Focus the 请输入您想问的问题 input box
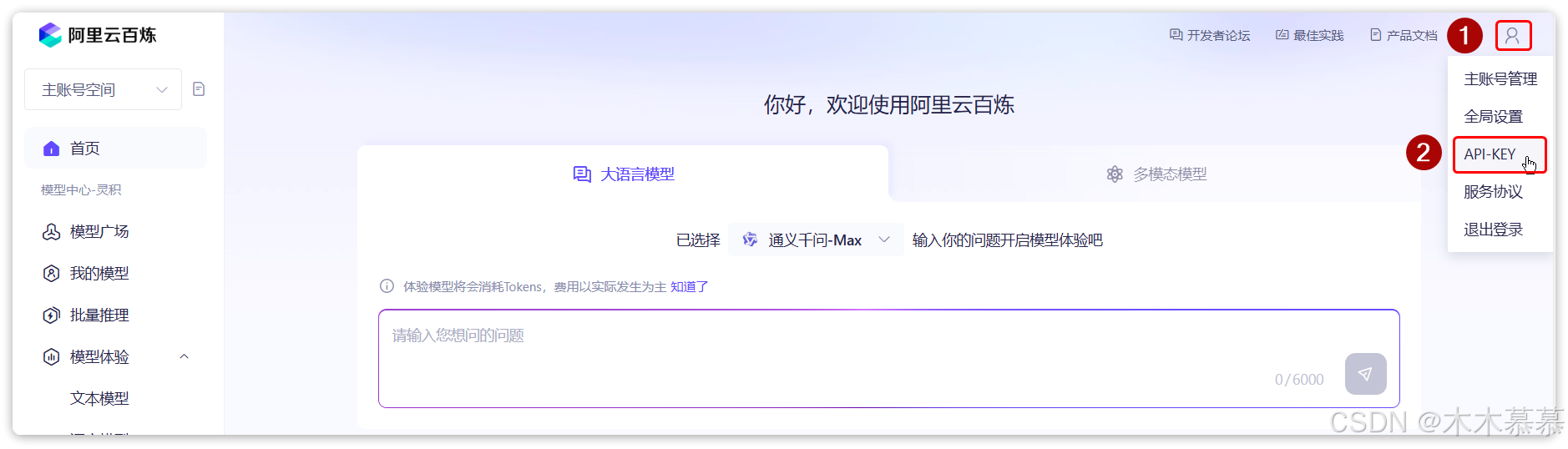Viewport: 1568px width, 449px height. pos(889,359)
